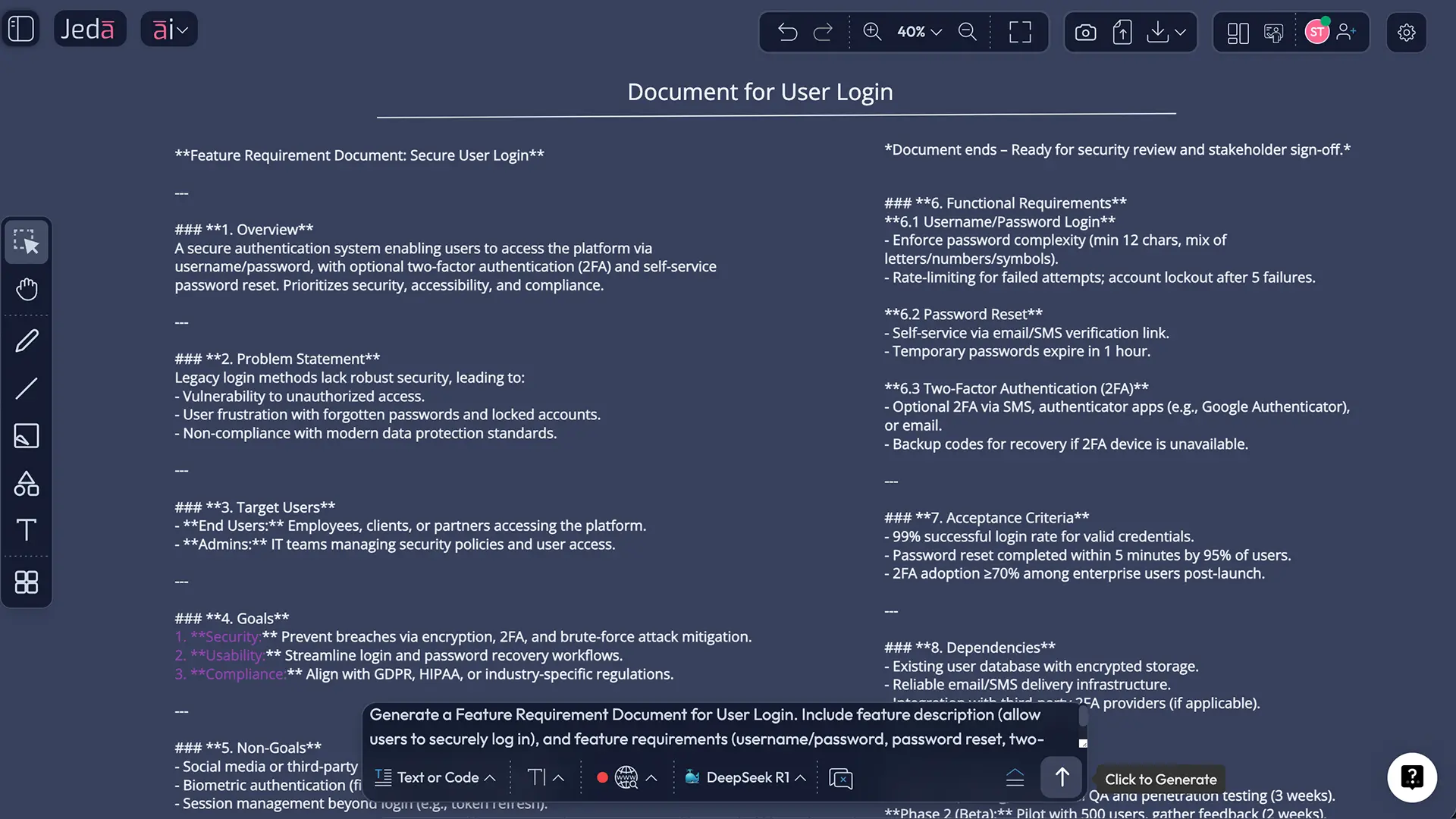Click 'Vulnerability to unauthorized access' bullet
Viewport: 1456px width, 819px height.
tap(300, 396)
